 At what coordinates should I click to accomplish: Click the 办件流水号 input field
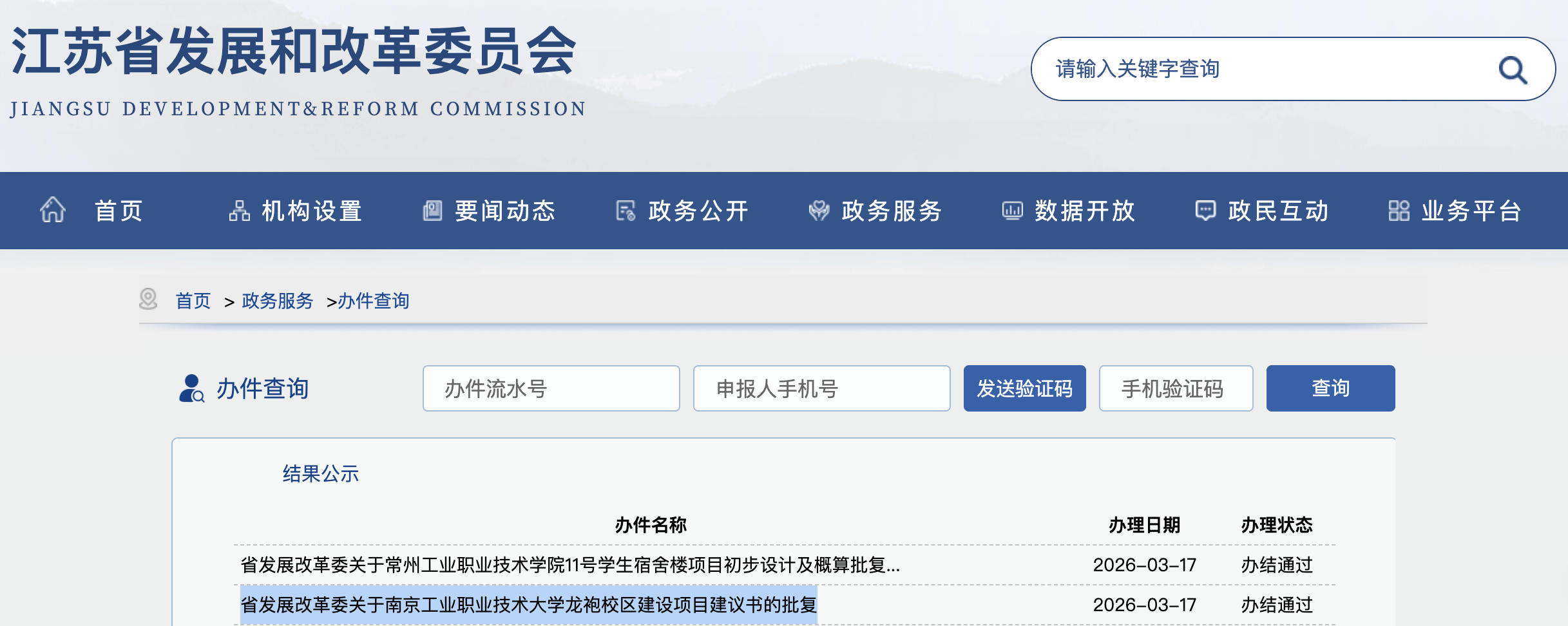point(551,388)
